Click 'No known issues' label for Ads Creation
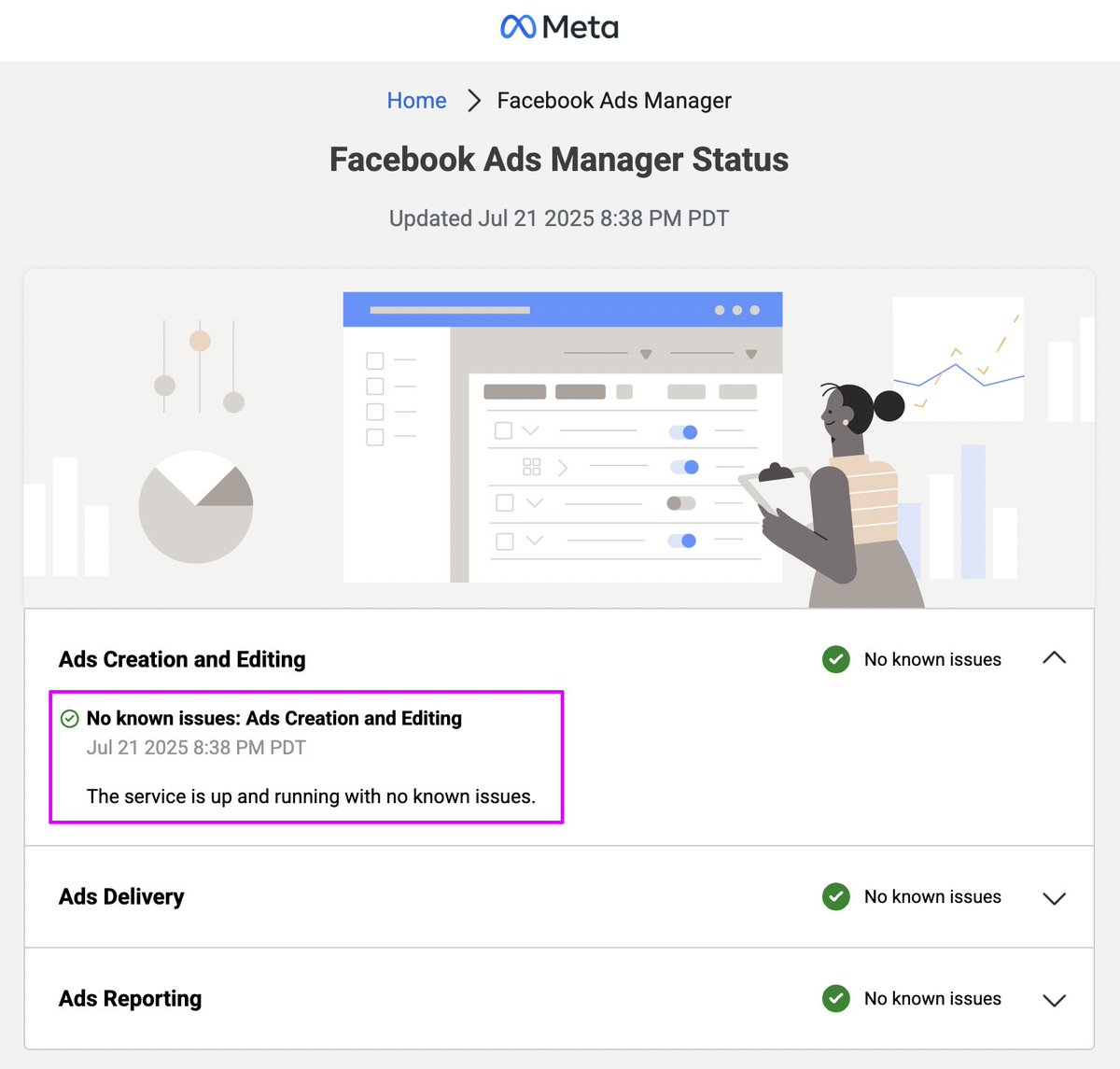The image size is (1120, 1069). (932, 659)
